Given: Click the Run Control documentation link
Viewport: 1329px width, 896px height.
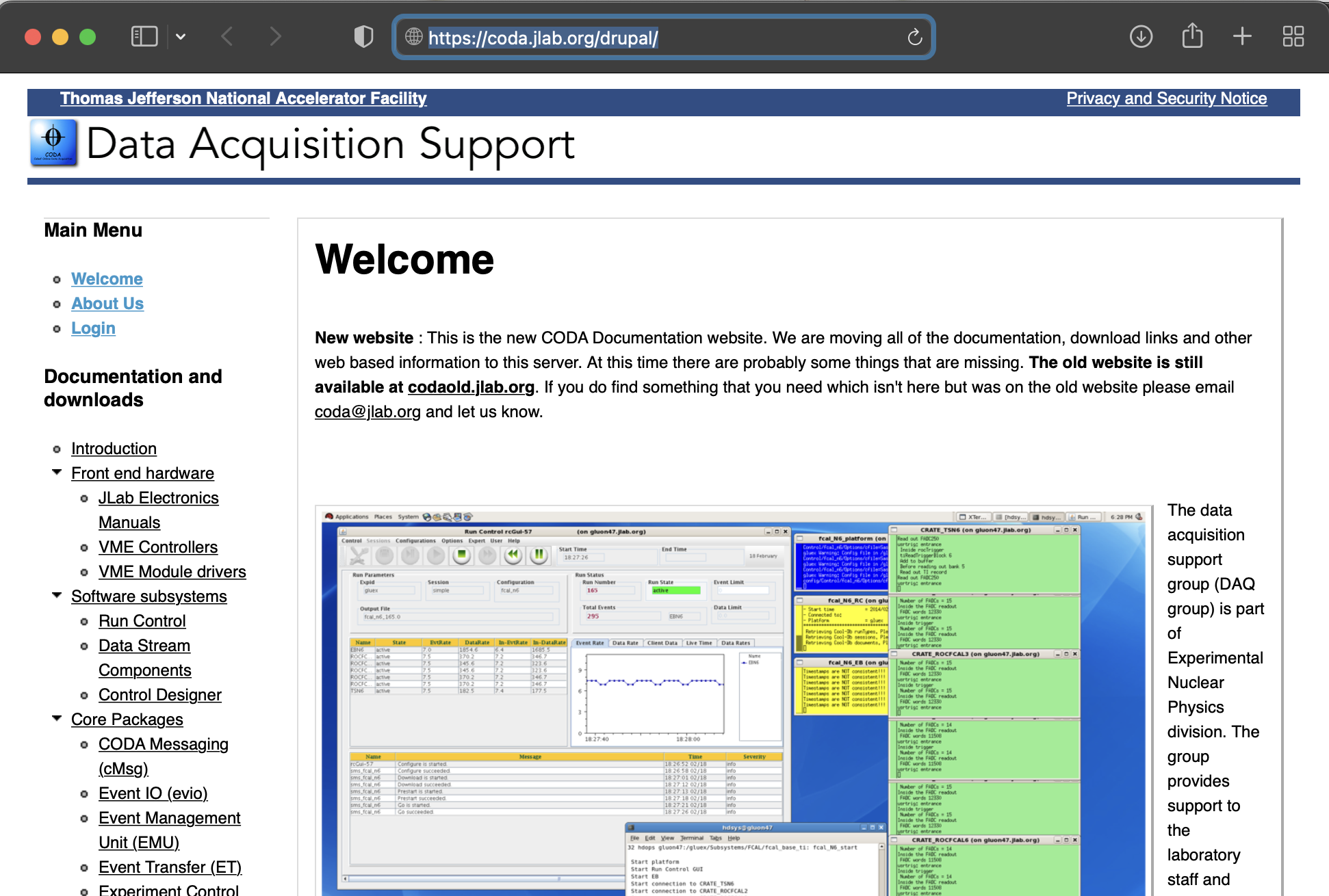Looking at the screenshot, I should click(142, 621).
